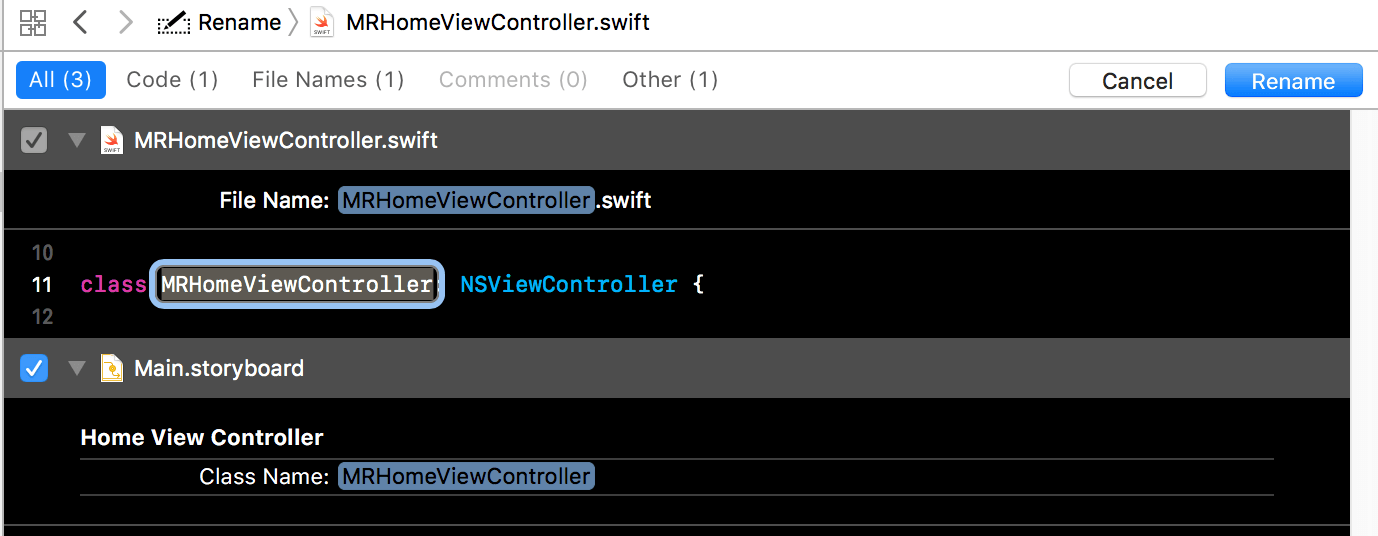This screenshot has width=1378, height=536.
Task: Confirm with the blue Rename button
Action: point(1293,81)
